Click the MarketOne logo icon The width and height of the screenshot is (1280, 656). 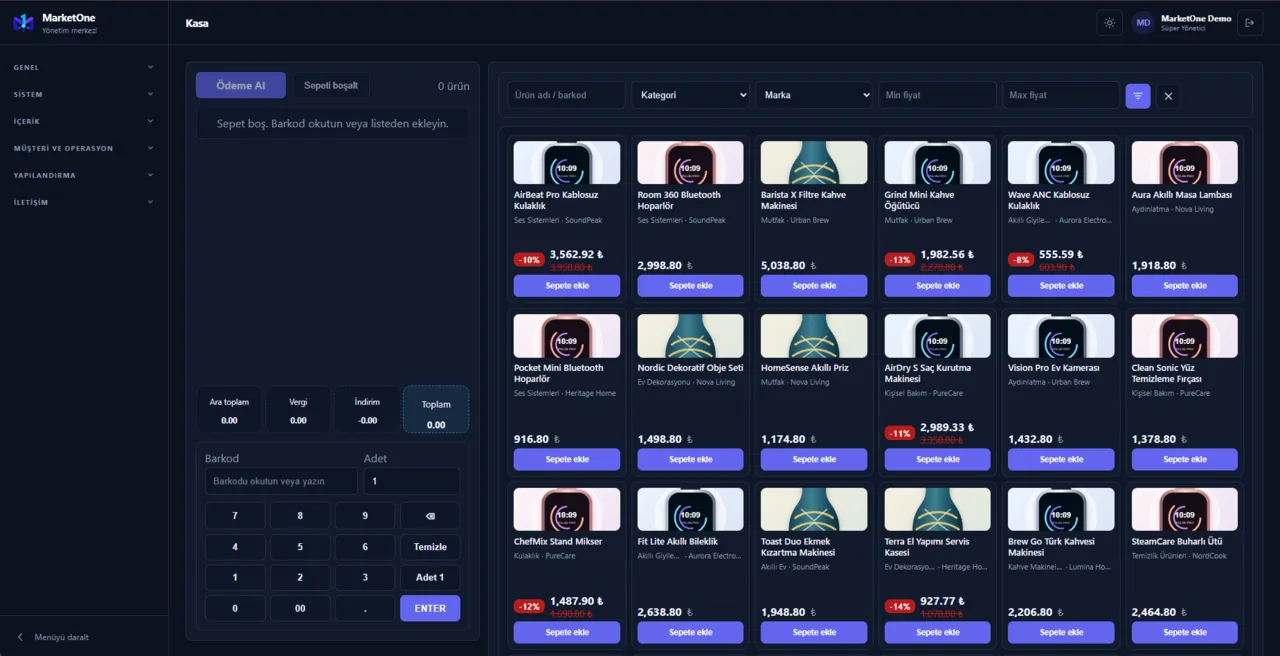(x=23, y=22)
